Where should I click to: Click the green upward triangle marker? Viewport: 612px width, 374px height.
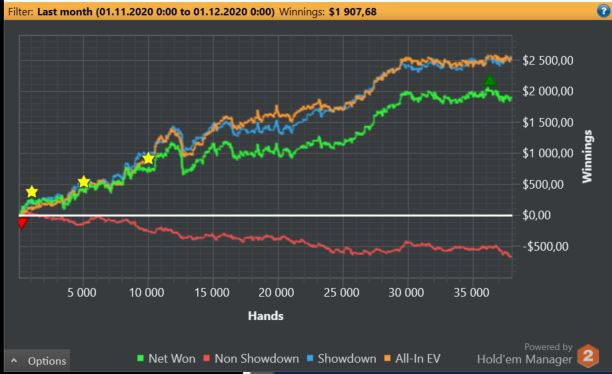click(x=490, y=80)
